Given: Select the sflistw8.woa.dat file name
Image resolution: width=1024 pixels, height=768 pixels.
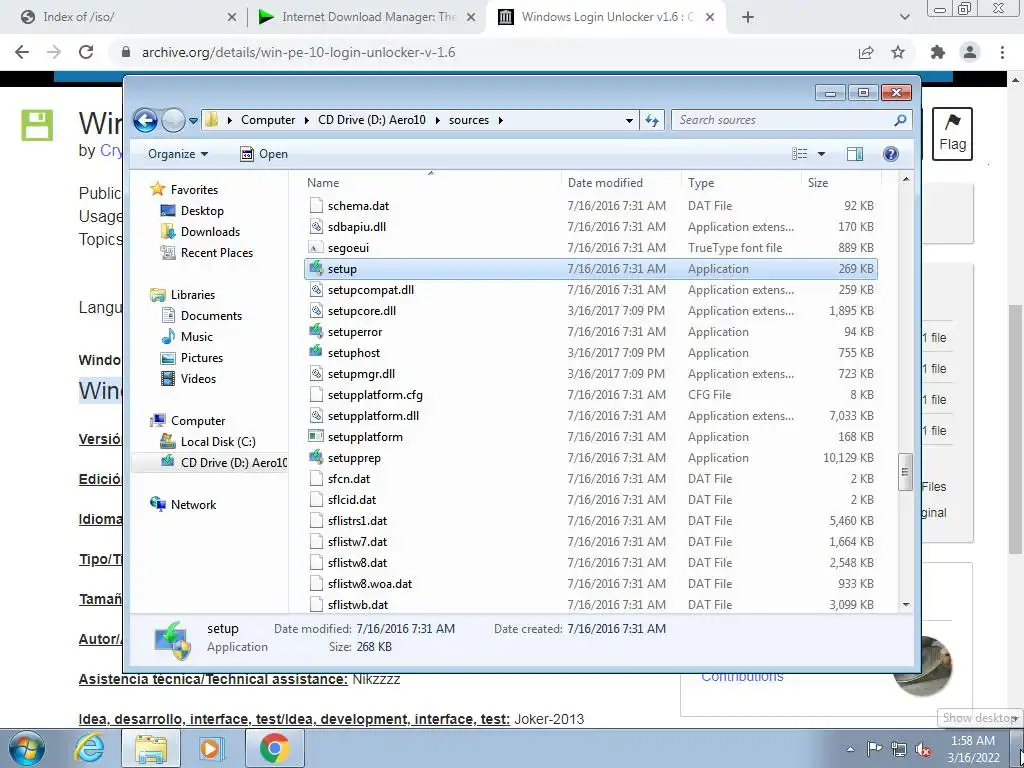Looking at the screenshot, I should coord(370,584).
